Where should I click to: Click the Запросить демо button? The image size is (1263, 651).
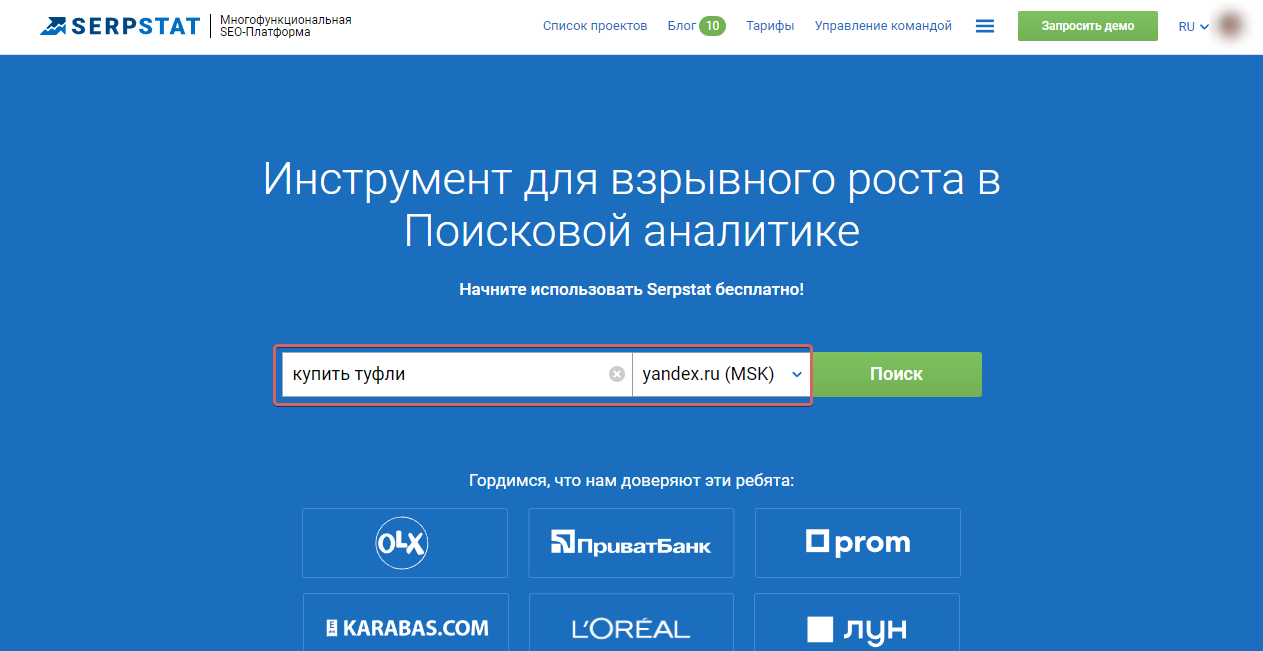[1088, 26]
